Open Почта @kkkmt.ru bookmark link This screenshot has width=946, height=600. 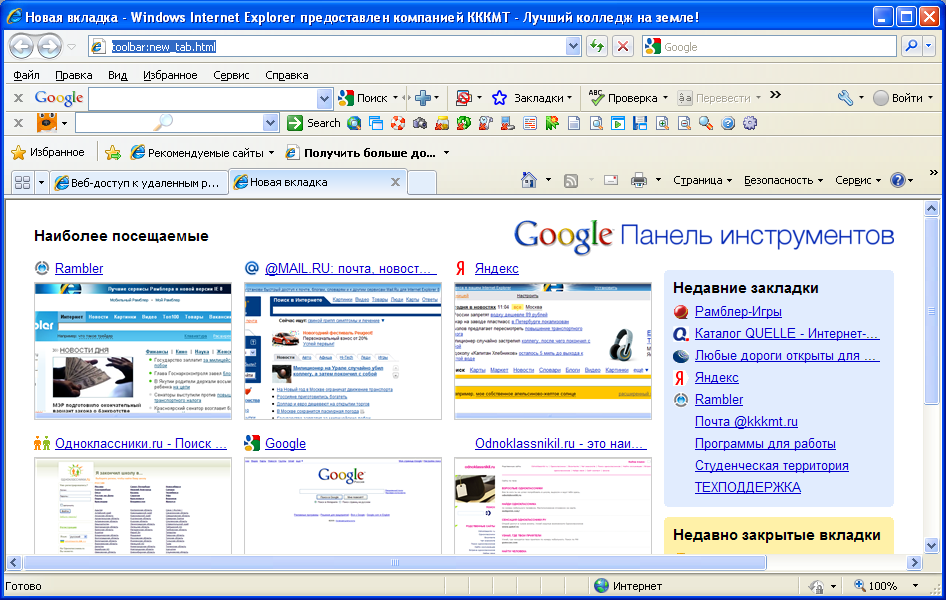point(746,422)
